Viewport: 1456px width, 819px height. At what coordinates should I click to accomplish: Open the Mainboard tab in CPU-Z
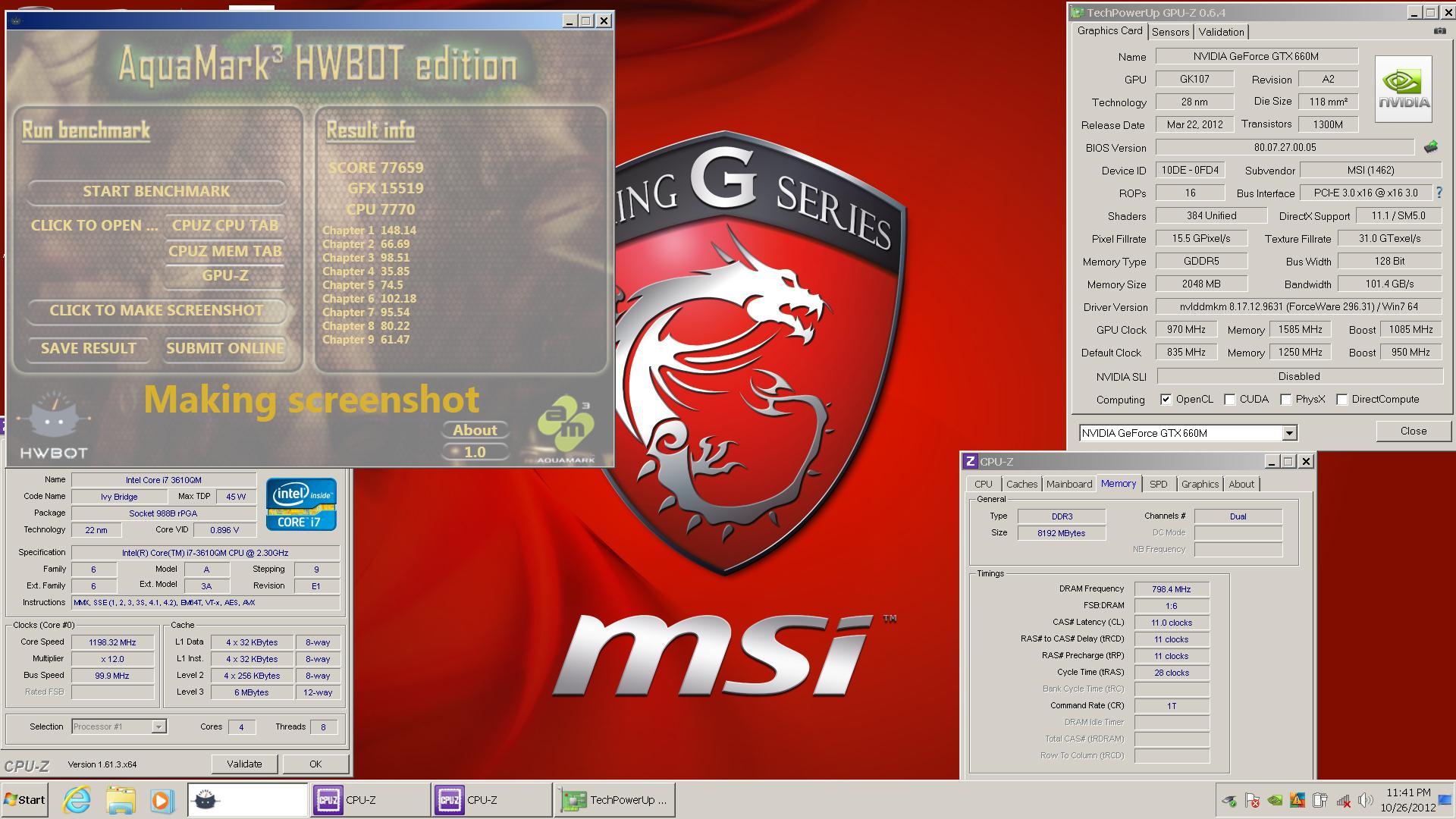click(x=1068, y=484)
